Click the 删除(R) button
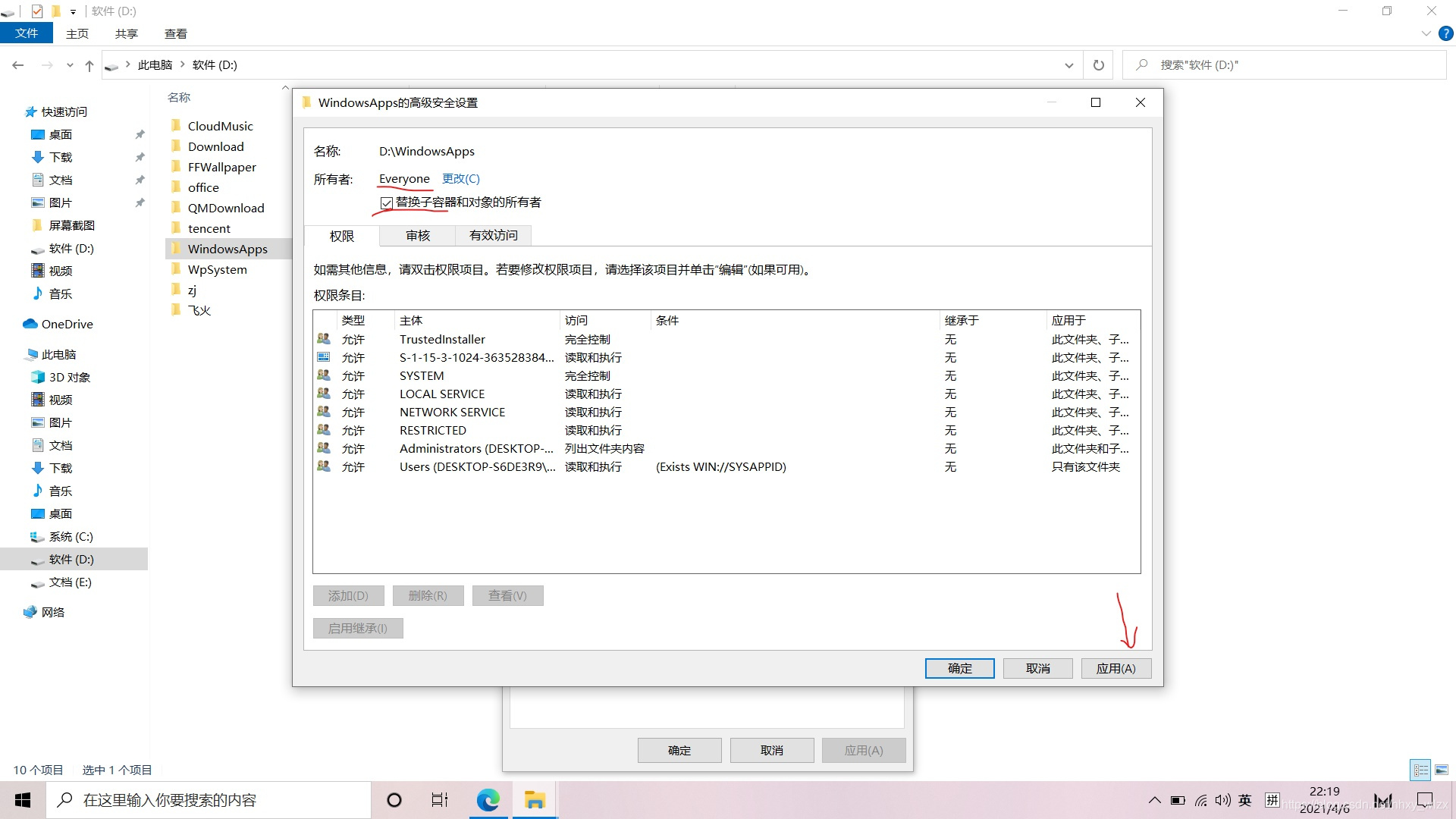The height and width of the screenshot is (819, 1456). pyautogui.click(x=425, y=595)
